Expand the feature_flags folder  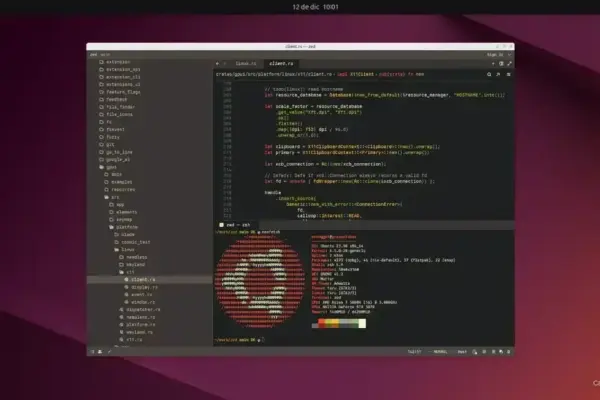point(120,92)
